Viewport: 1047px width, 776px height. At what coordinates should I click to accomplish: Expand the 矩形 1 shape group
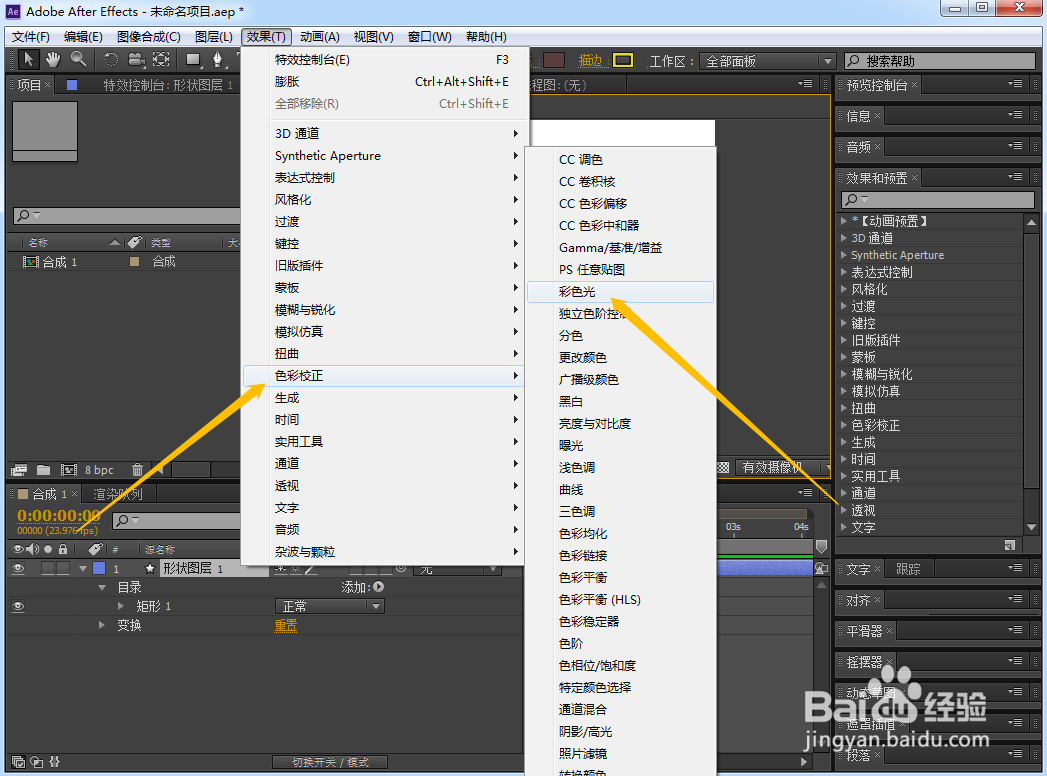click(x=121, y=606)
